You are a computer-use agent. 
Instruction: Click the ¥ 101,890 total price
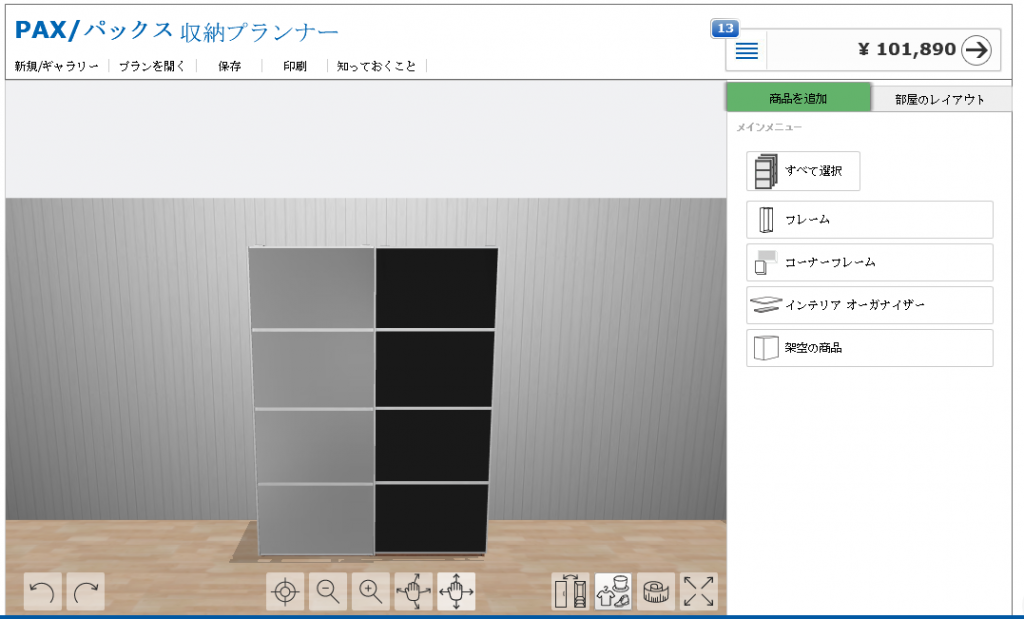[x=907, y=50]
